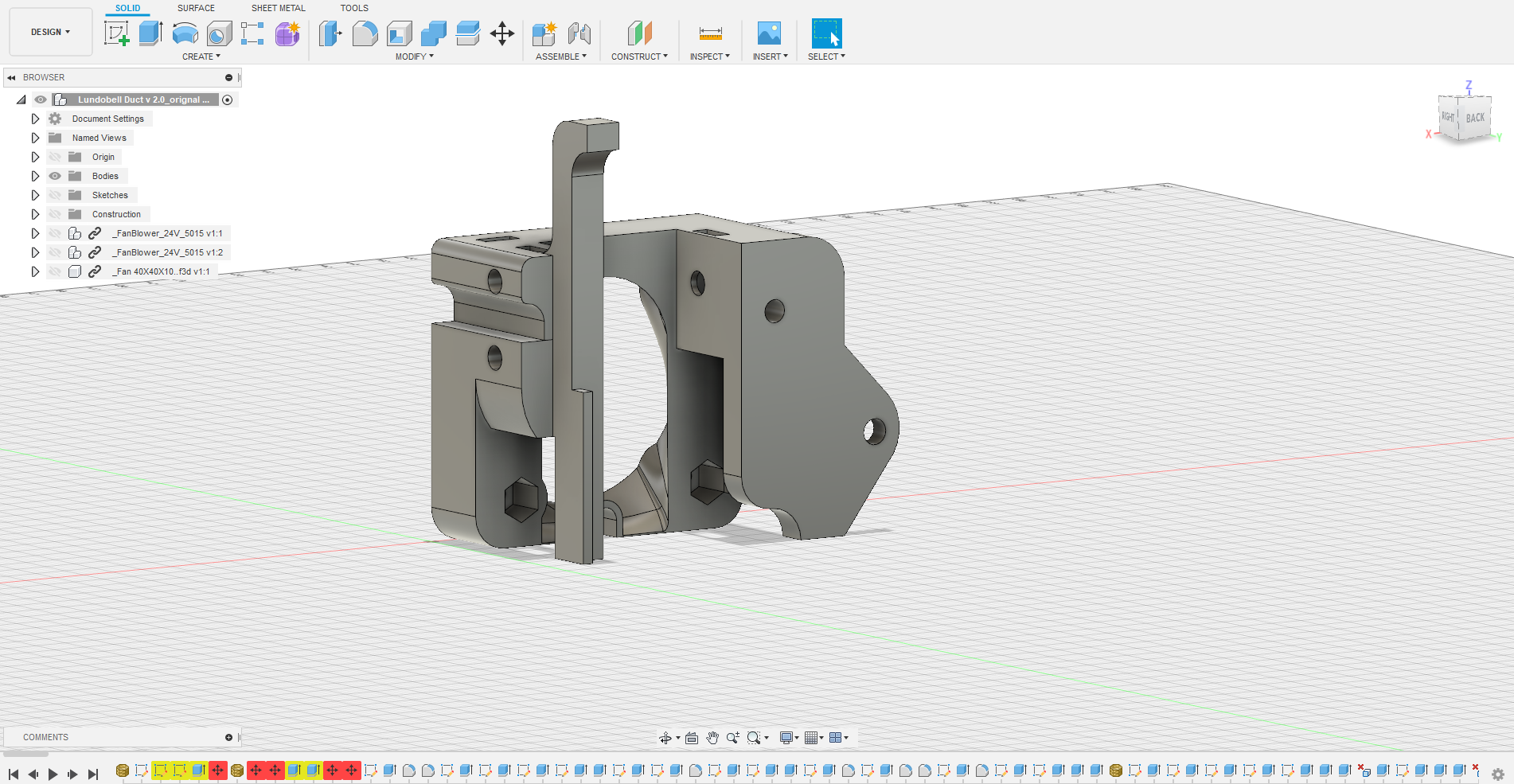
Task: Switch to the SURFACE tab
Action: 196,8
